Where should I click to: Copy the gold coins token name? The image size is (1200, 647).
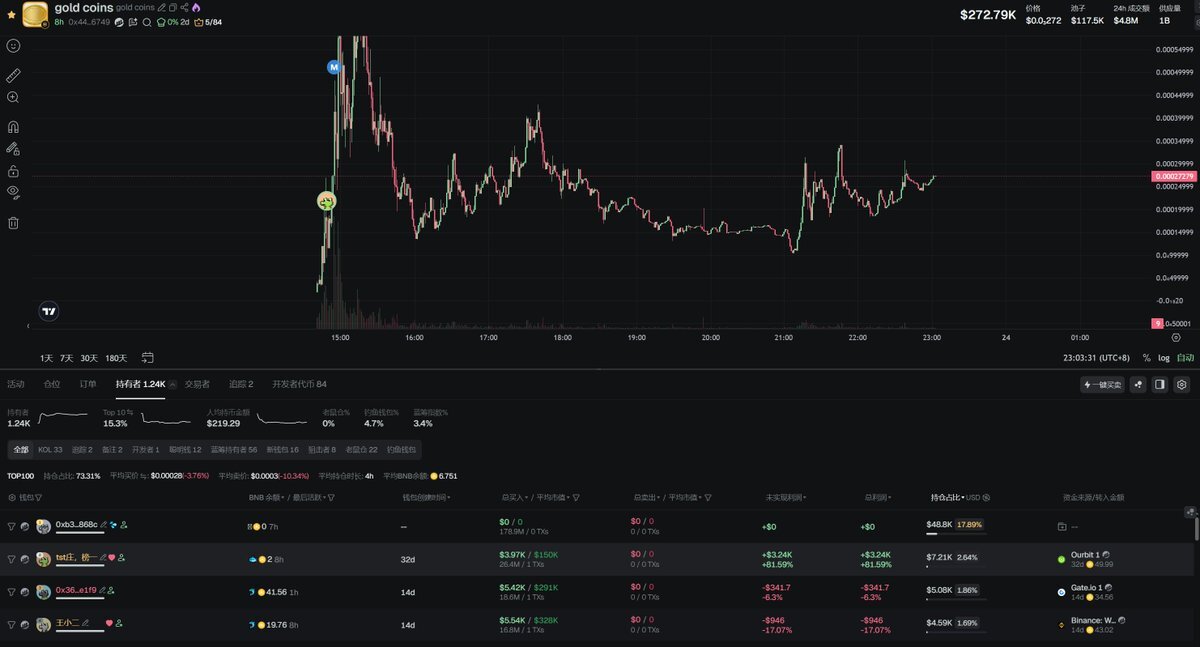tap(173, 8)
